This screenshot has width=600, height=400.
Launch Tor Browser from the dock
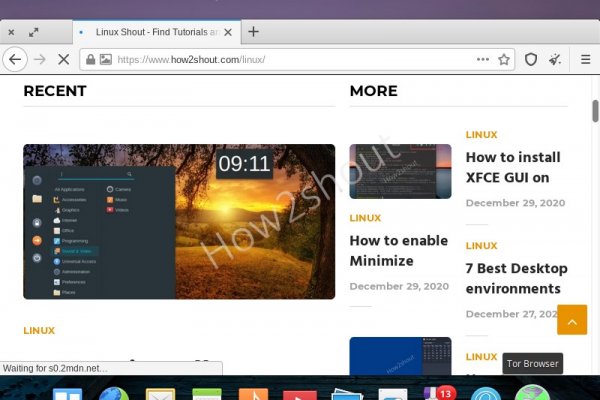[532, 392]
